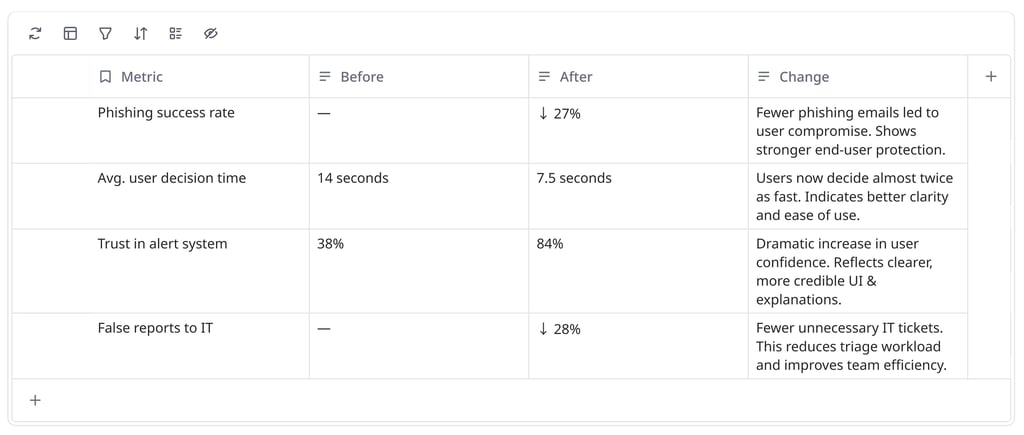Select the Phishing success rate cell

(x=199, y=131)
